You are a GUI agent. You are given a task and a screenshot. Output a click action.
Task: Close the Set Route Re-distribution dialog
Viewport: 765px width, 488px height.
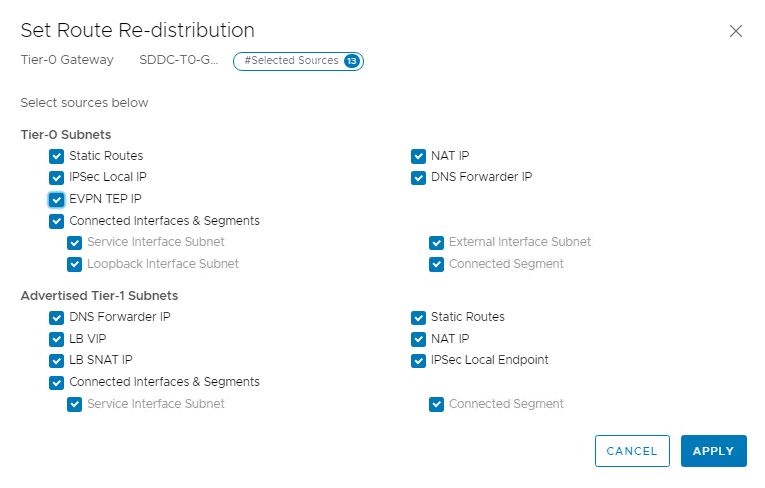(736, 31)
